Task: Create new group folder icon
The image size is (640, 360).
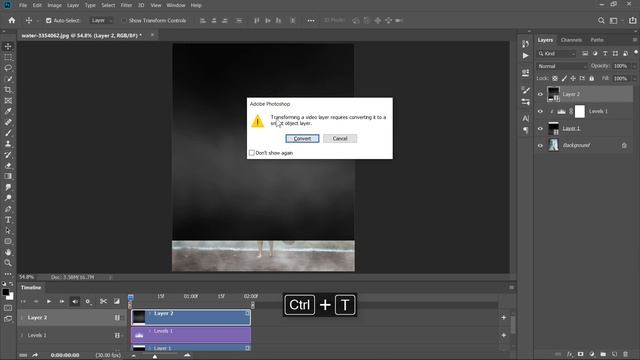Action: (x=603, y=354)
